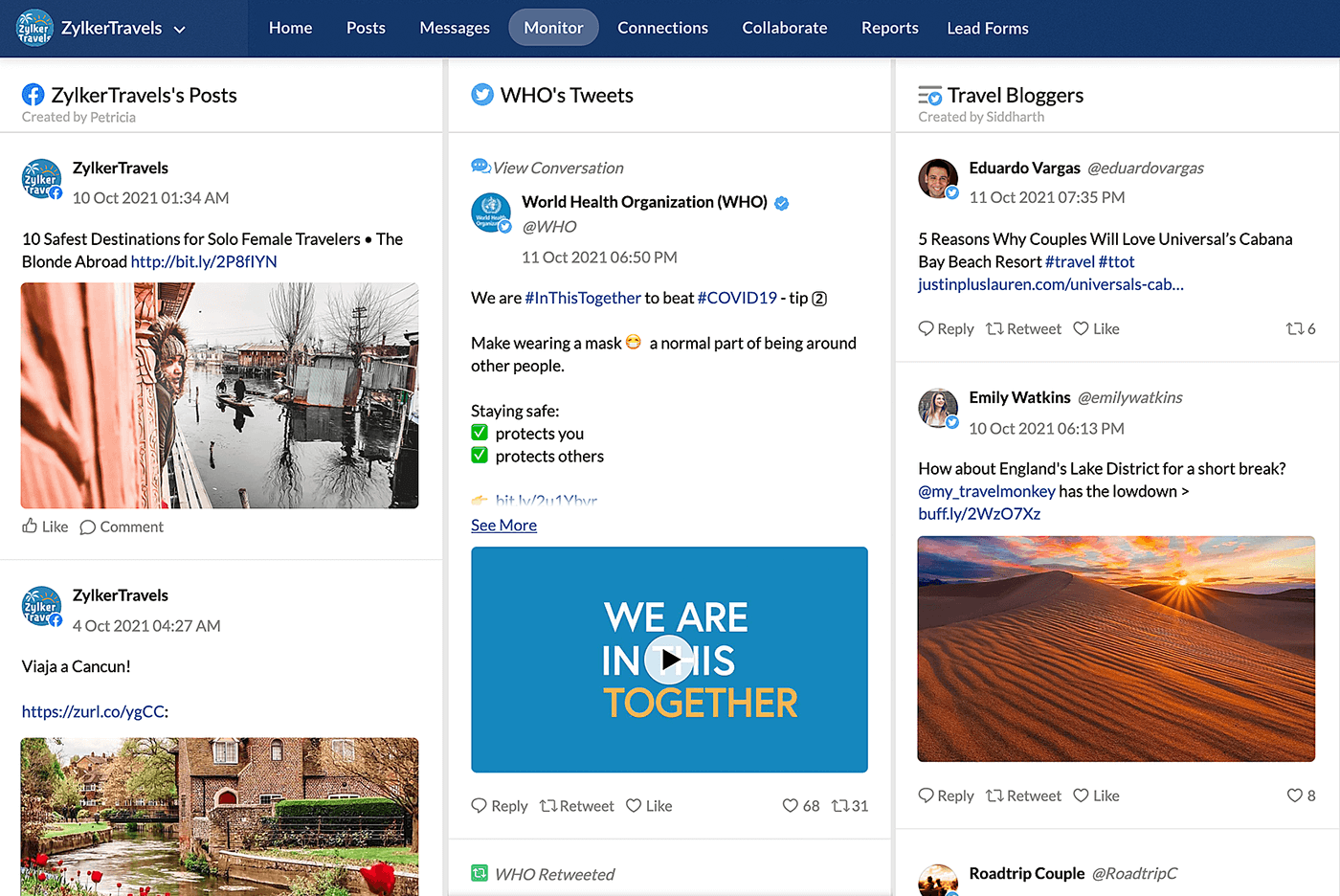Viewport: 1340px width, 896px height.
Task: Retweet Eduardo Vargas tweet
Action: click(1023, 328)
